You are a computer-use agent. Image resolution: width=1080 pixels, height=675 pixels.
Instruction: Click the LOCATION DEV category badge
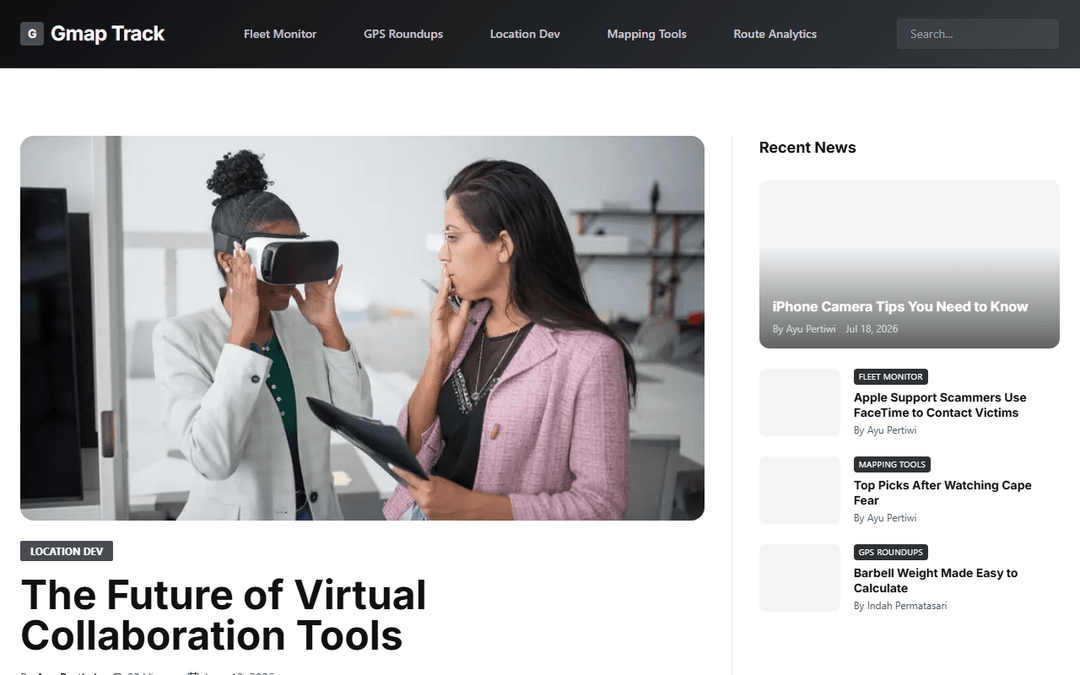click(66, 551)
